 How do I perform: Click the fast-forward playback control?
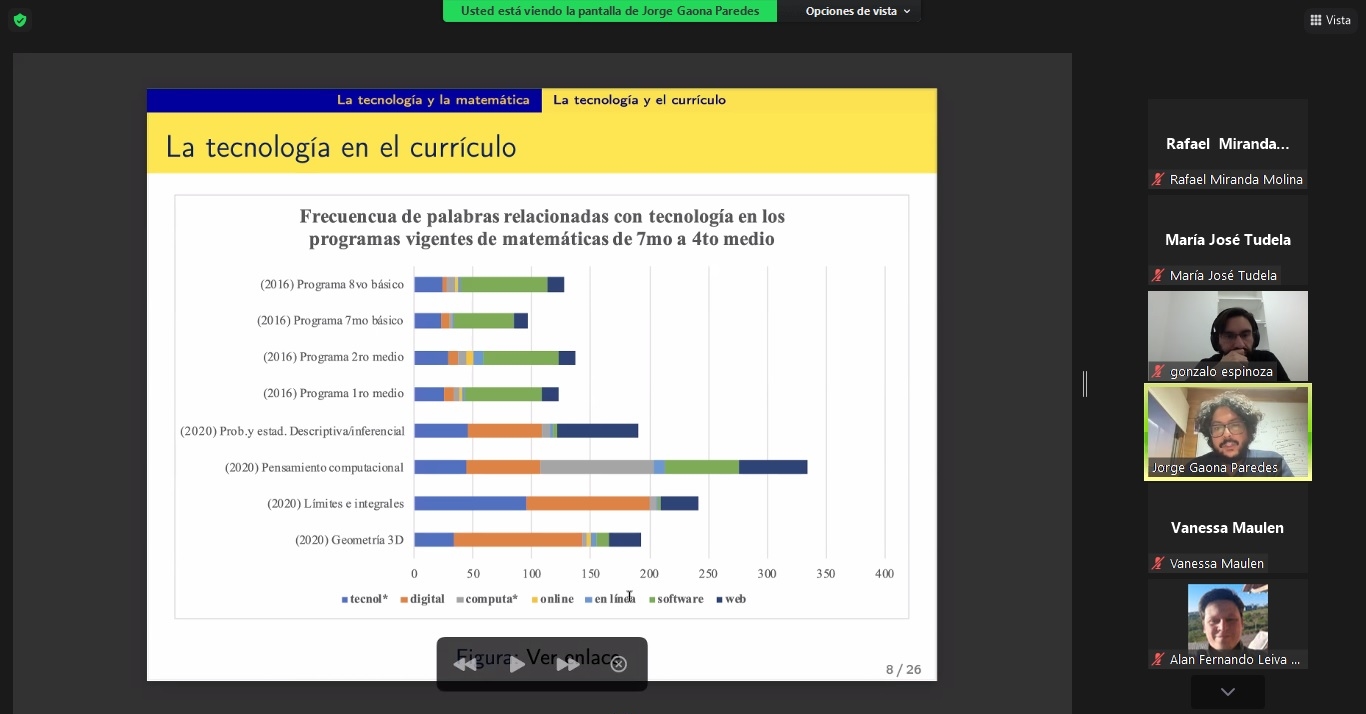pyautogui.click(x=568, y=664)
